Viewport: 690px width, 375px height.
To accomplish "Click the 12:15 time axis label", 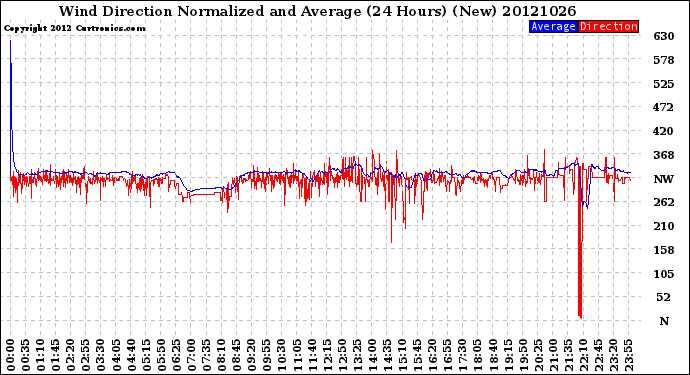I will (x=327, y=355).
